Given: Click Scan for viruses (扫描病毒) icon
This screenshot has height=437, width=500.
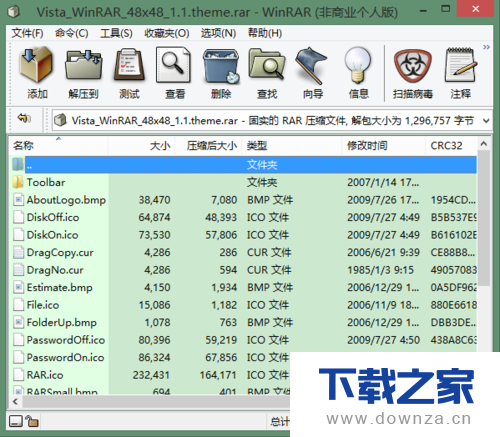Looking at the screenshot, I should [413, 66].
